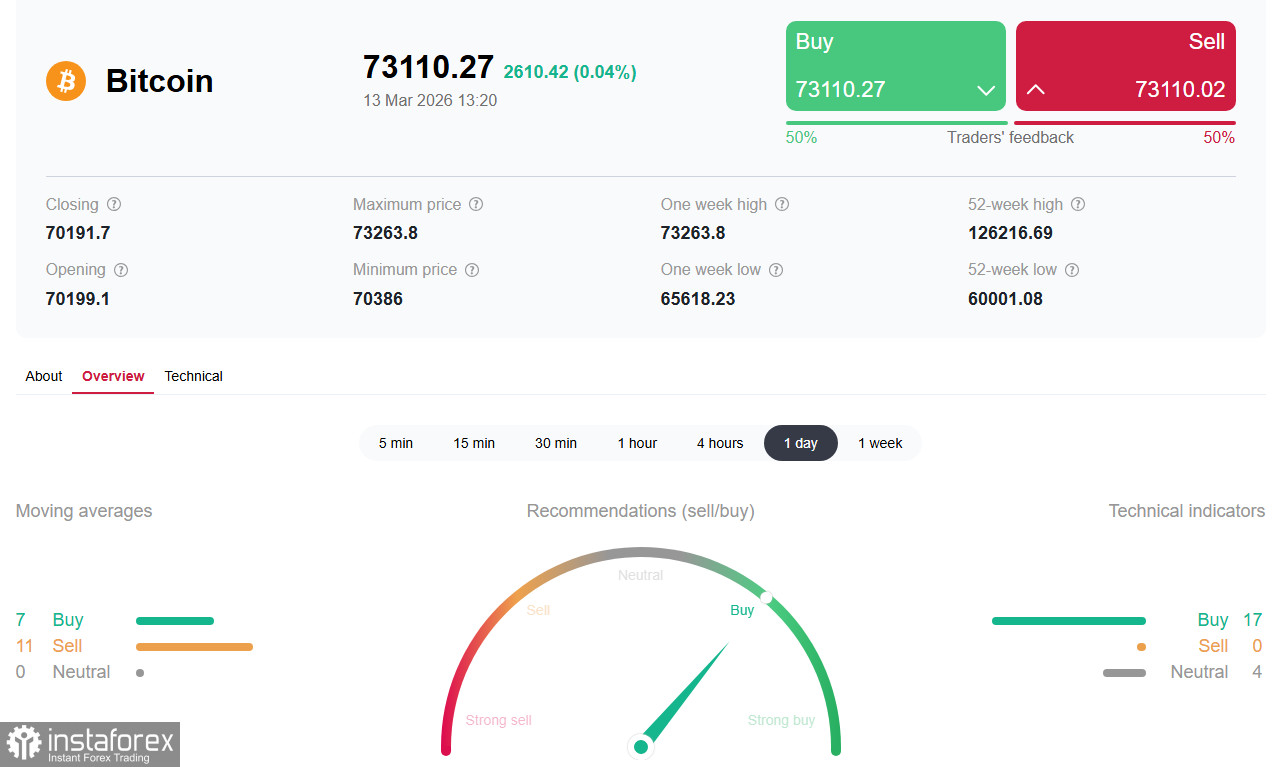
Task: Click the Bitcoin currency logo icon
Action: (x=66, y=81)
